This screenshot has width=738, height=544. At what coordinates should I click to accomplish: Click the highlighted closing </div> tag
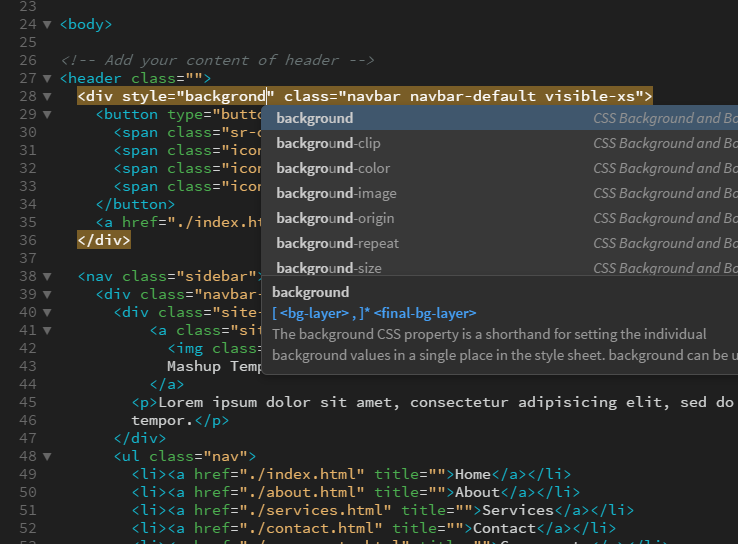pyautogui.click(x=104, y=241)
